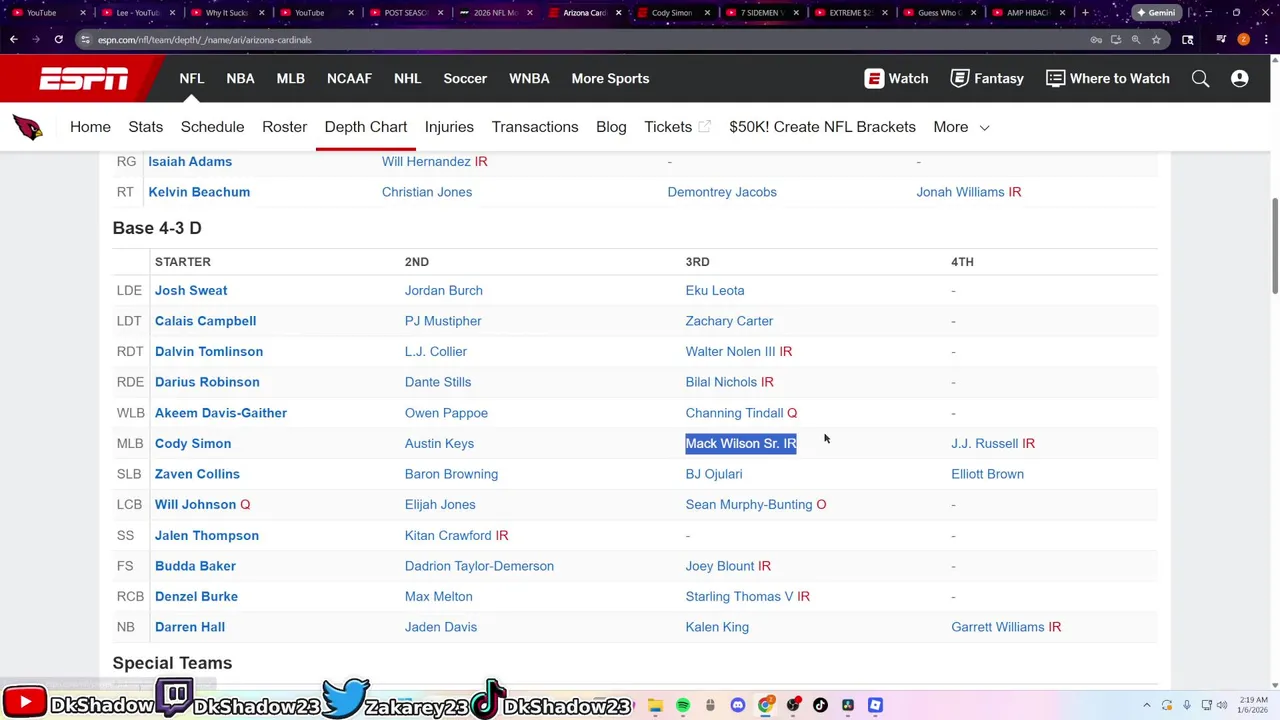Viewport: 1280px width, 720px height.
Task: Switch to the Stats tab
Action: pos(145,127)
